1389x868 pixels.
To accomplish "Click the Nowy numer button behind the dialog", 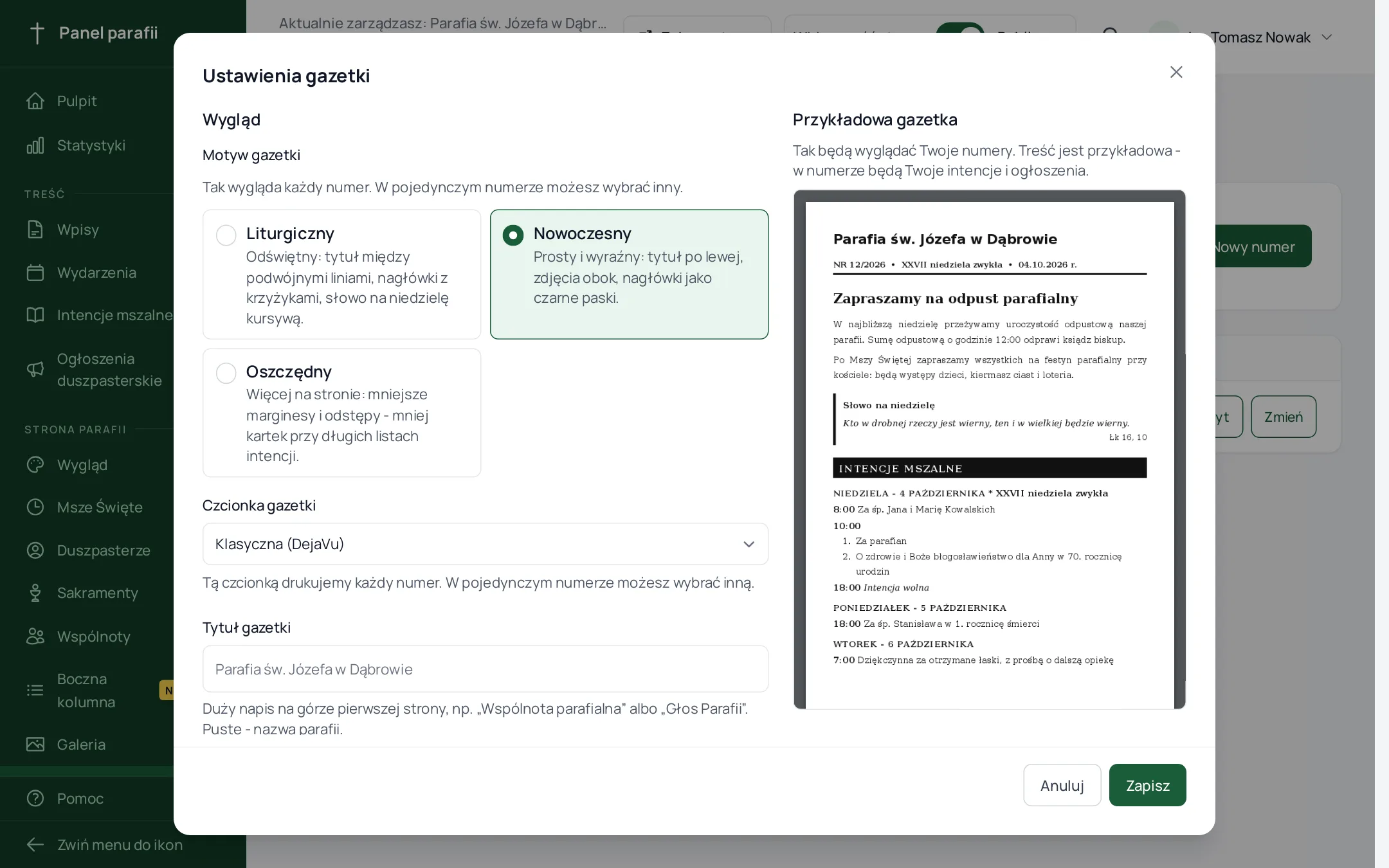I will click(x=1262, y=246).
